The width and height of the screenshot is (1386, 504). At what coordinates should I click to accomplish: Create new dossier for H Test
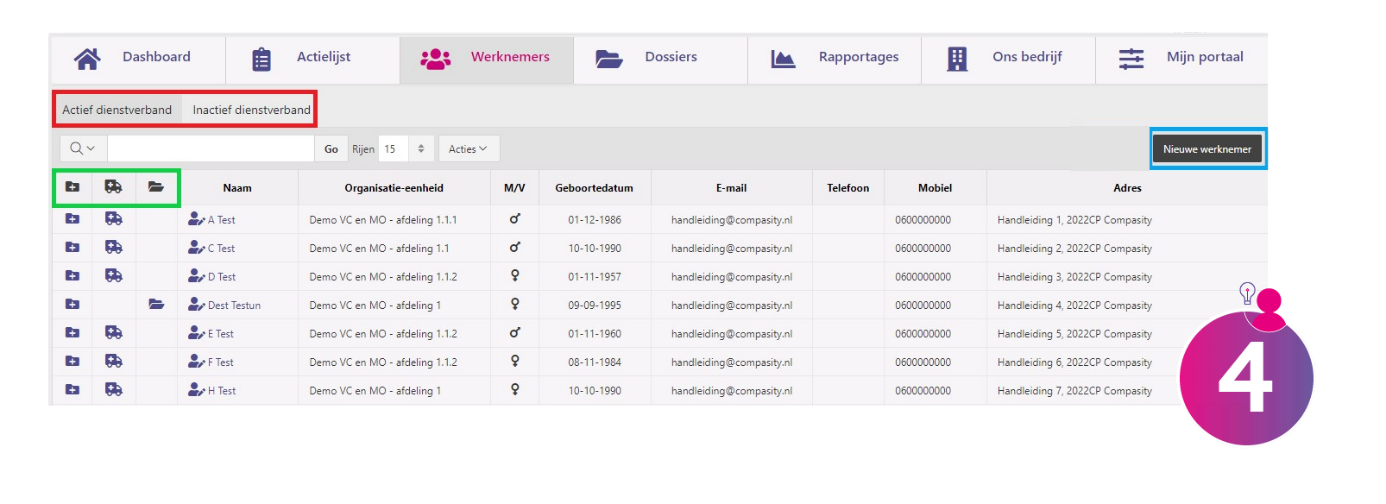tap(72, 390)
